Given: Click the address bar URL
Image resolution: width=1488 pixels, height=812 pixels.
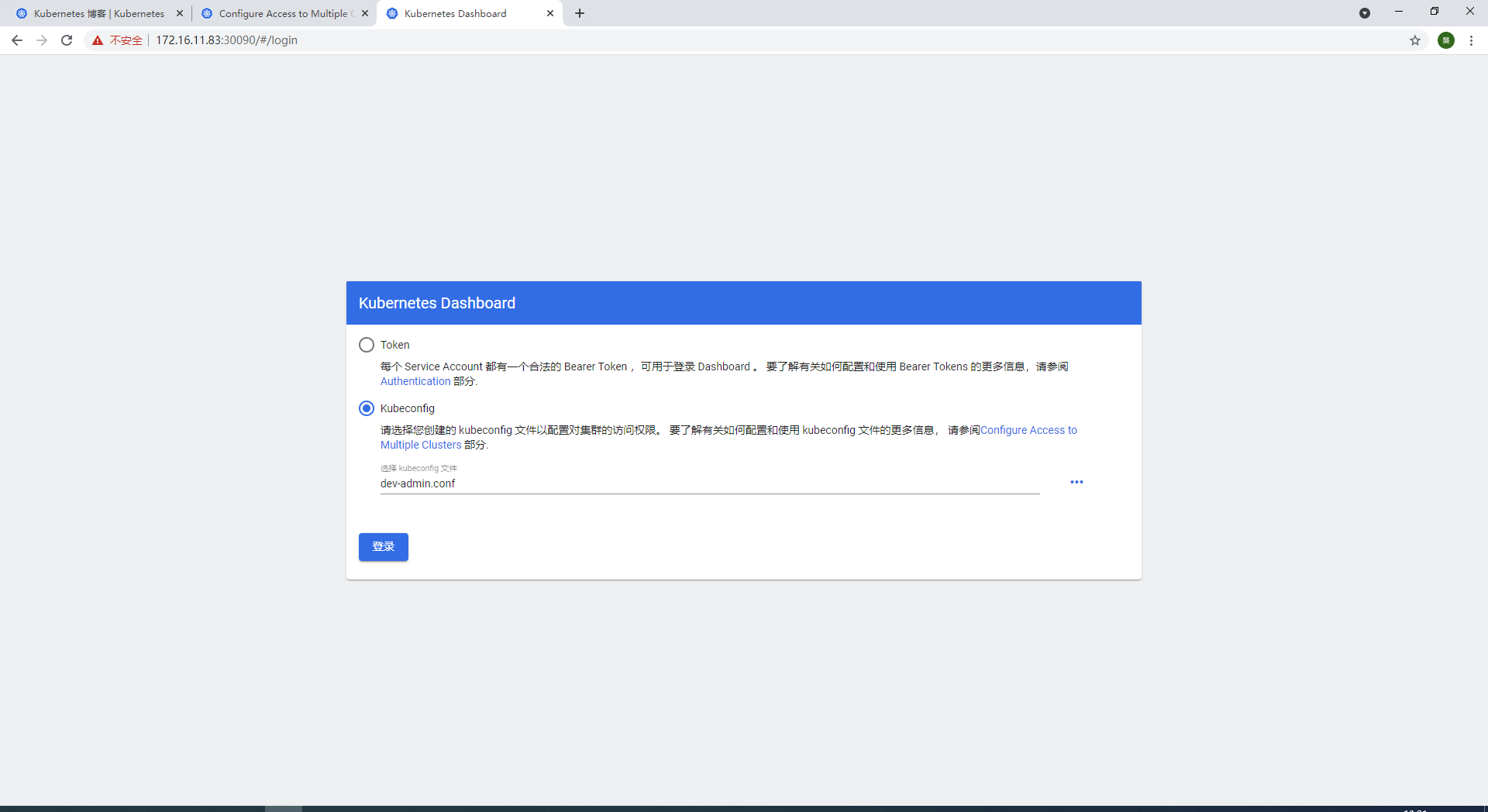Looking at the screenshot, I should click(226, 40).
